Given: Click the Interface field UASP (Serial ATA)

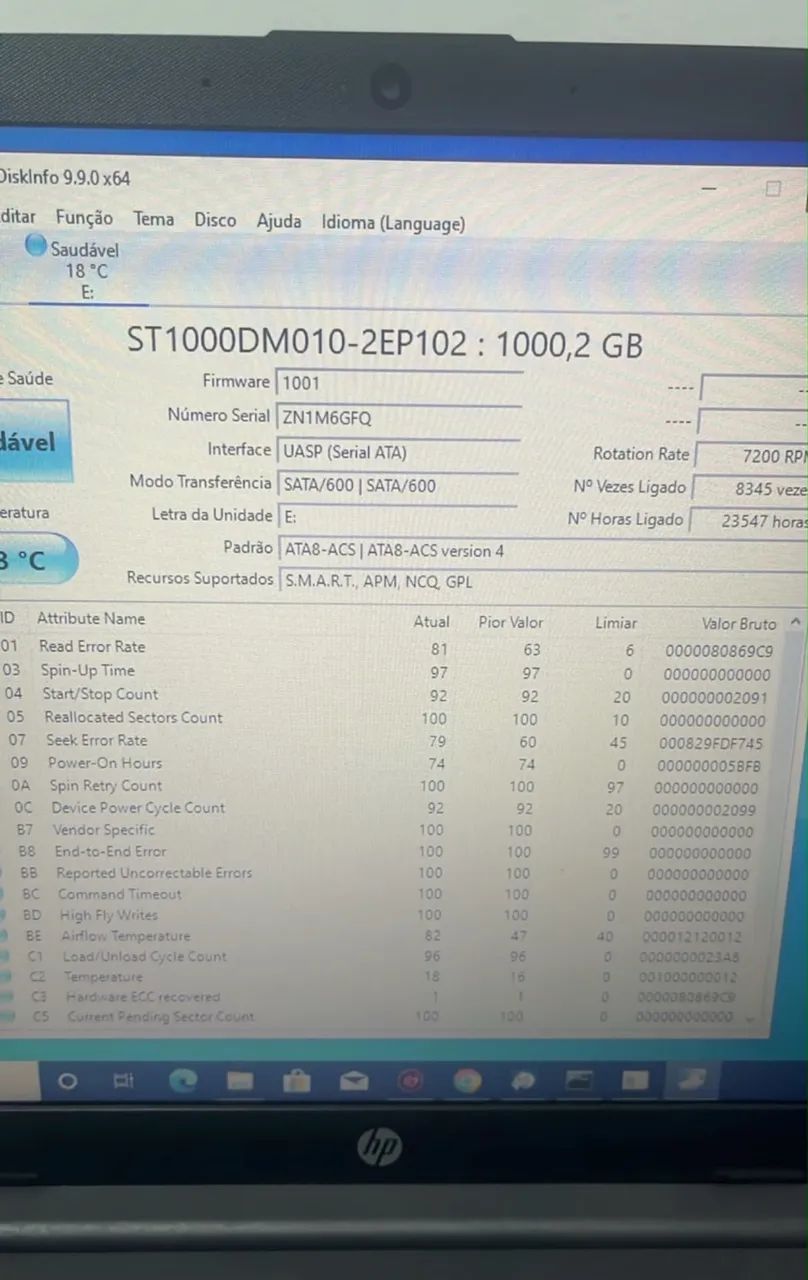Looking at the screenshot, I should (398, 452).
